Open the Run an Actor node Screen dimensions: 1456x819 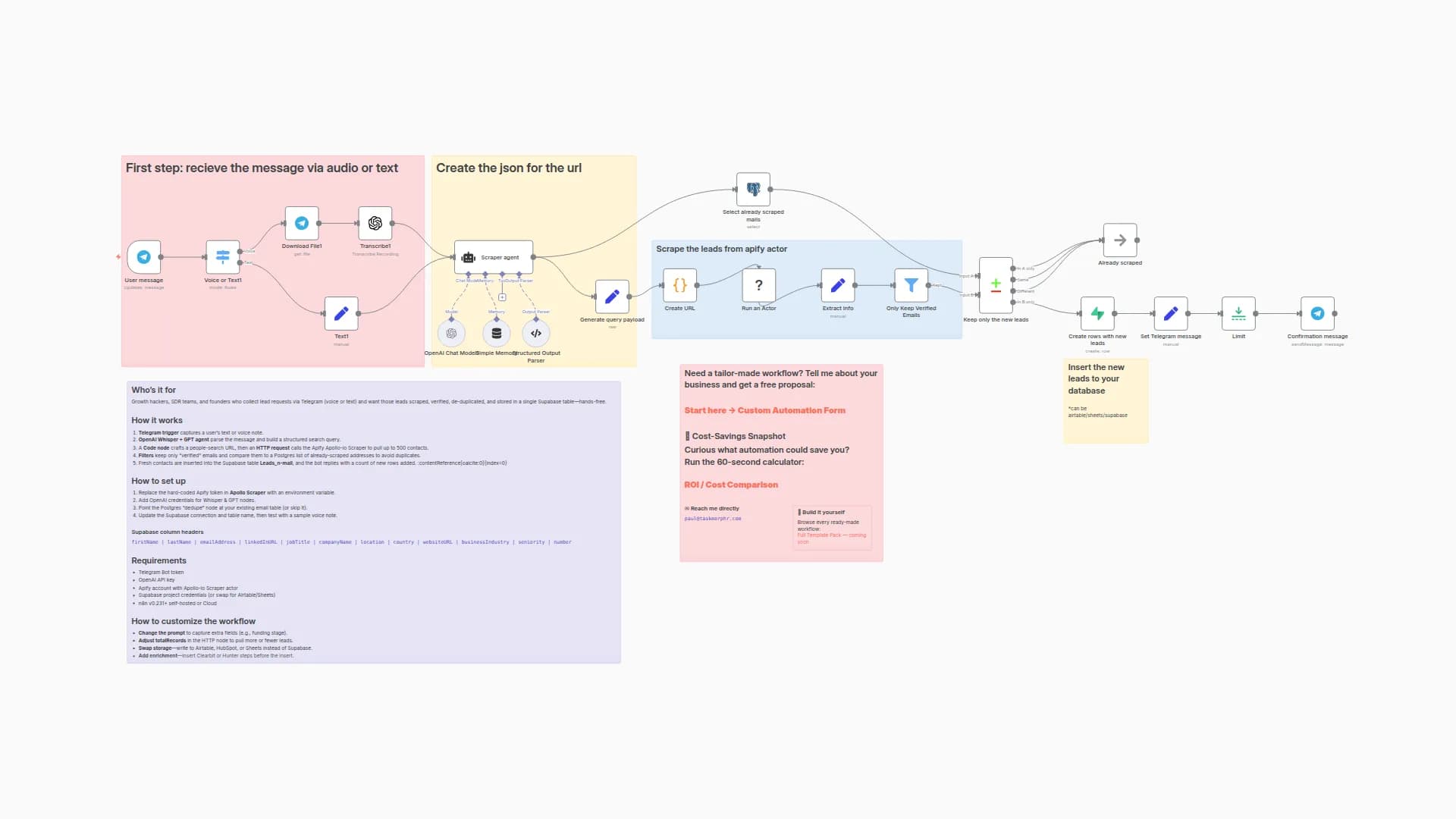coord(758,285)
